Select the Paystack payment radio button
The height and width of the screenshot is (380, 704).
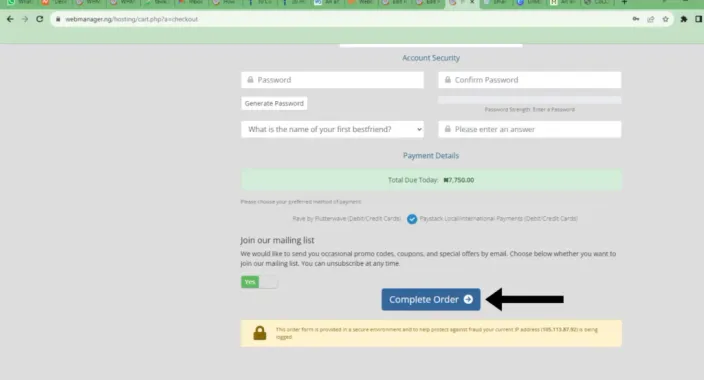point(412,219)
